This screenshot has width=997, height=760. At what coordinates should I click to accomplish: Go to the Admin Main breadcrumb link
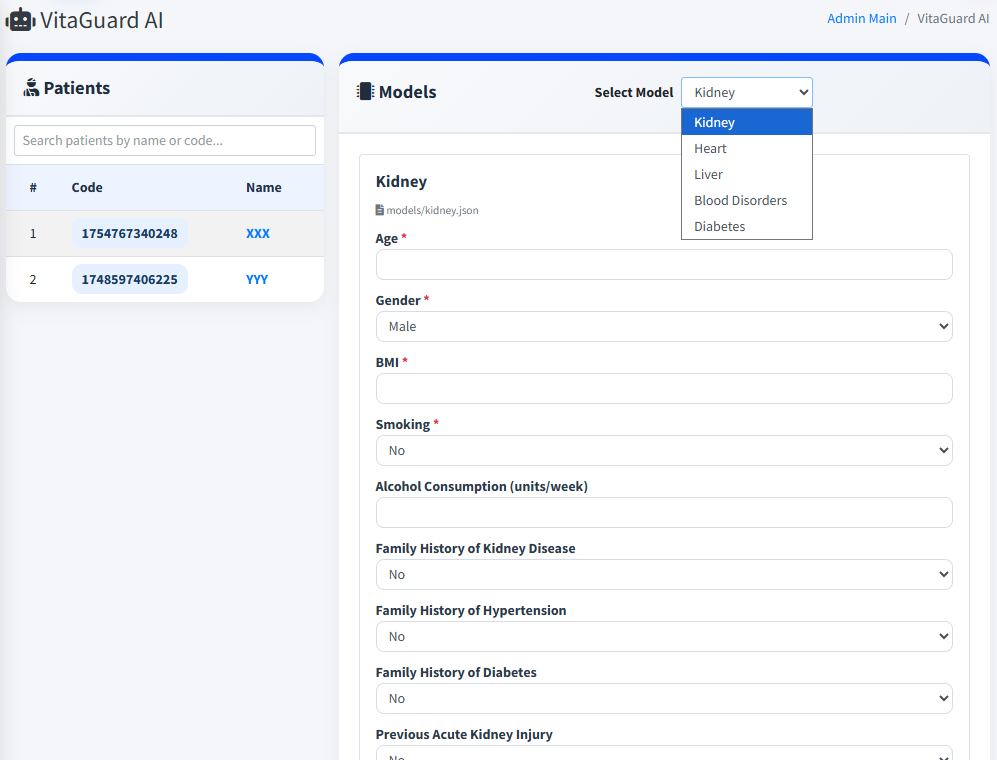click(x=861, y=18)
